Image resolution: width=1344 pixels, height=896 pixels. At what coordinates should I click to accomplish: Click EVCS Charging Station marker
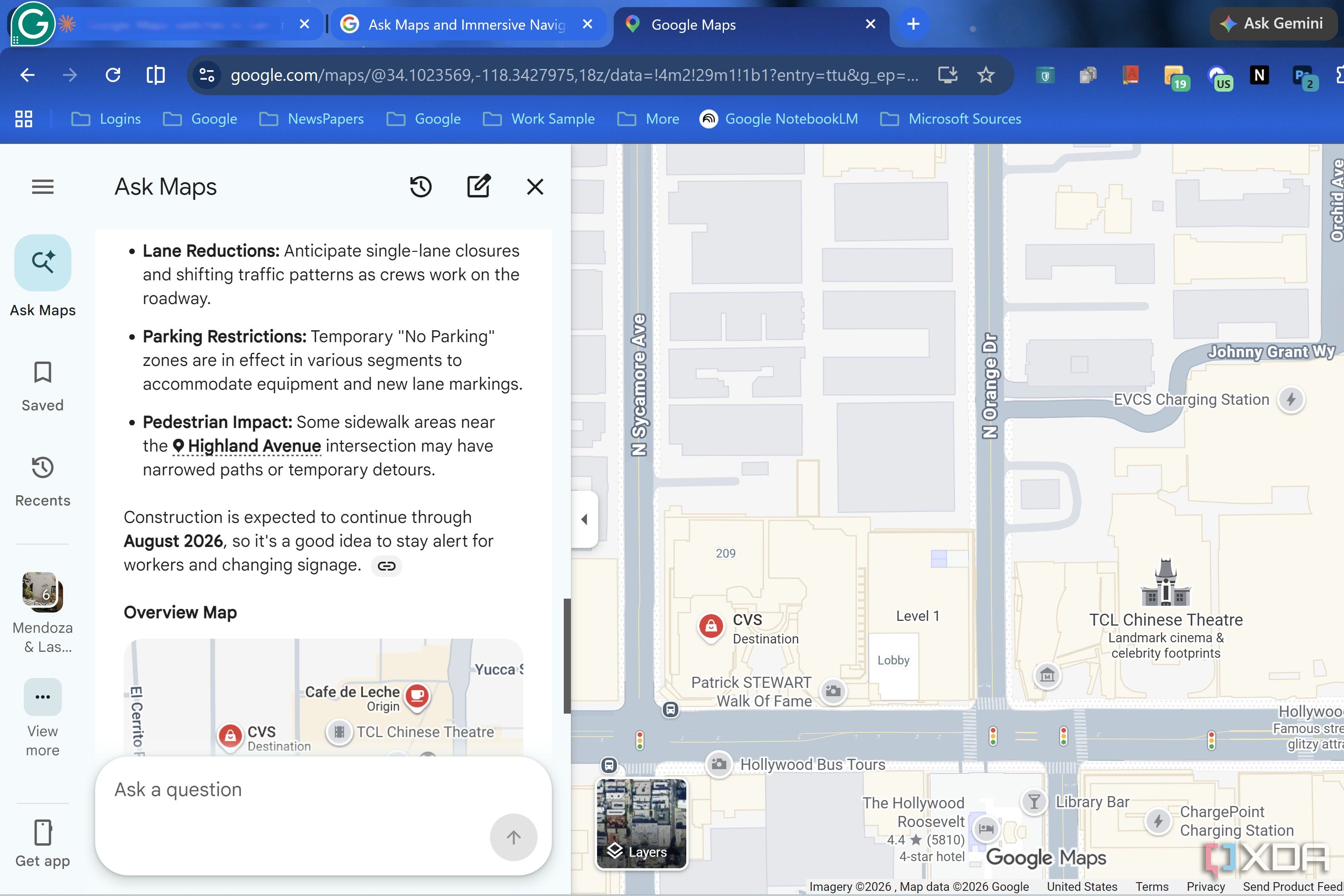[1290, 399]
